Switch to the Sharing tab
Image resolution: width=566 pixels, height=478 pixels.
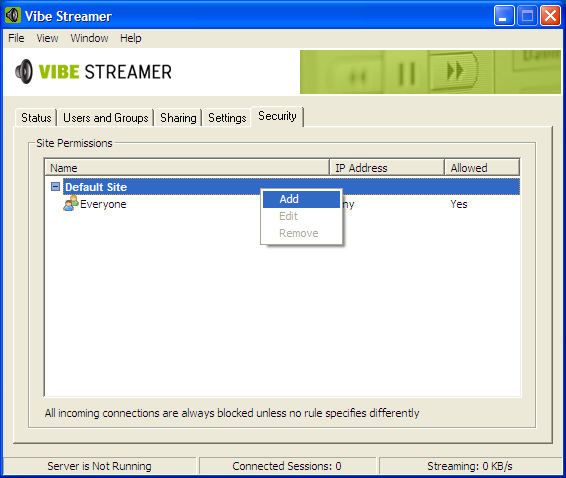[x=178, y=118]
